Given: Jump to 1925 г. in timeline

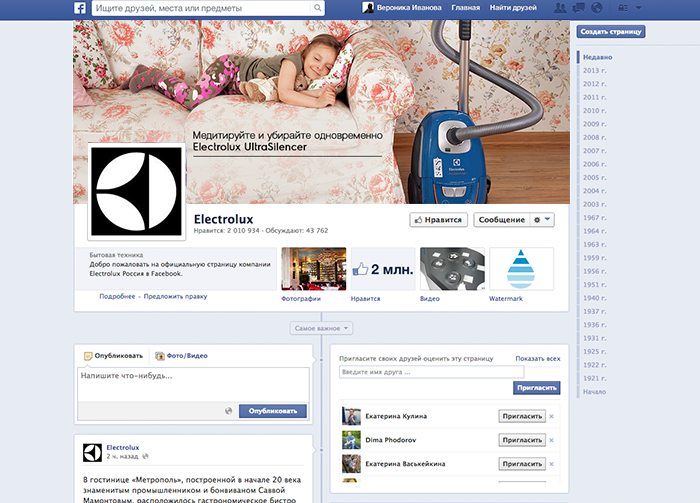Looking at the screenshot, I should (595, 352).
